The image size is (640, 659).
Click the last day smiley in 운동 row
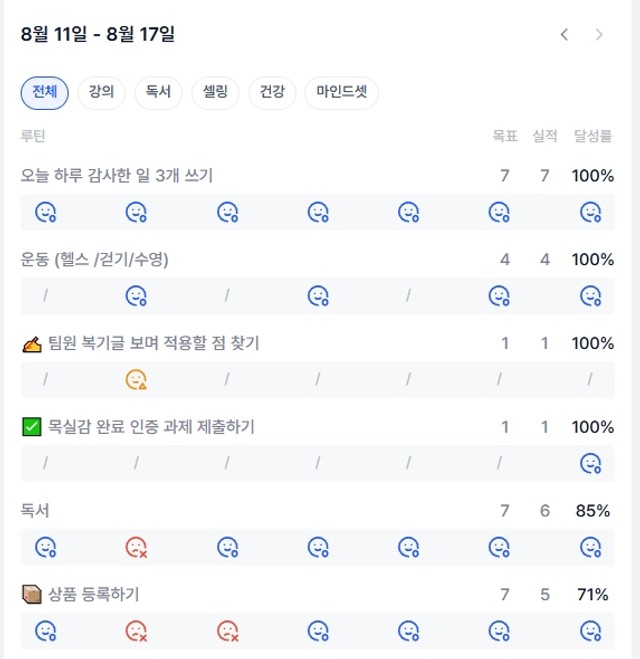click(x=590, y=295)
